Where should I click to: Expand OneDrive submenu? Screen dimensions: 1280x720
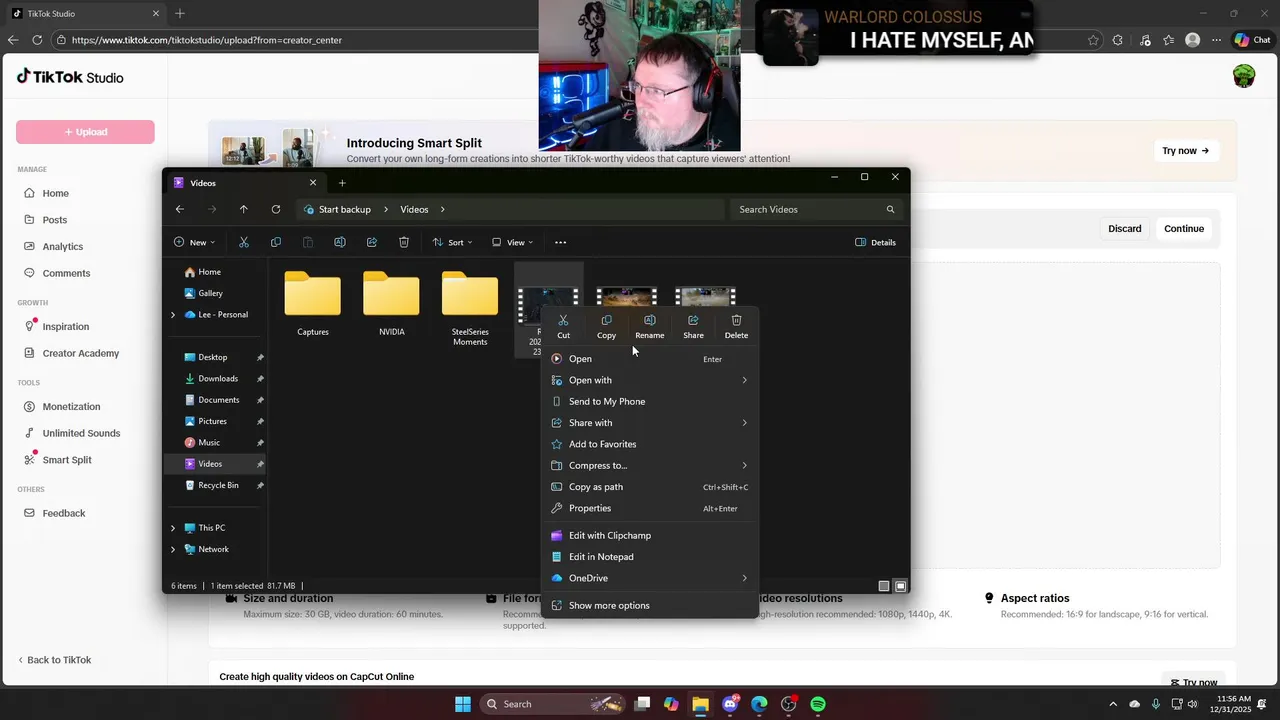(x=650, y=578)
